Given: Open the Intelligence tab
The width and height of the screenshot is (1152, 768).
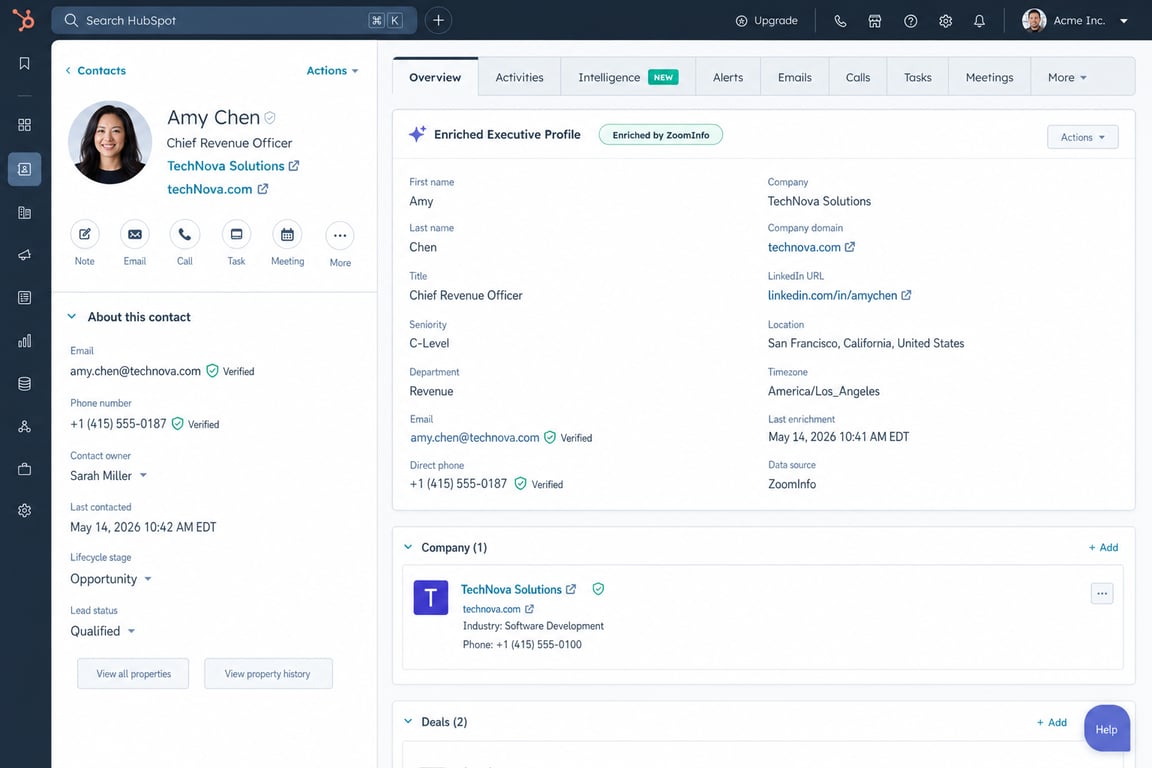Looking at the screenshot, I should [x=627, y=77].
